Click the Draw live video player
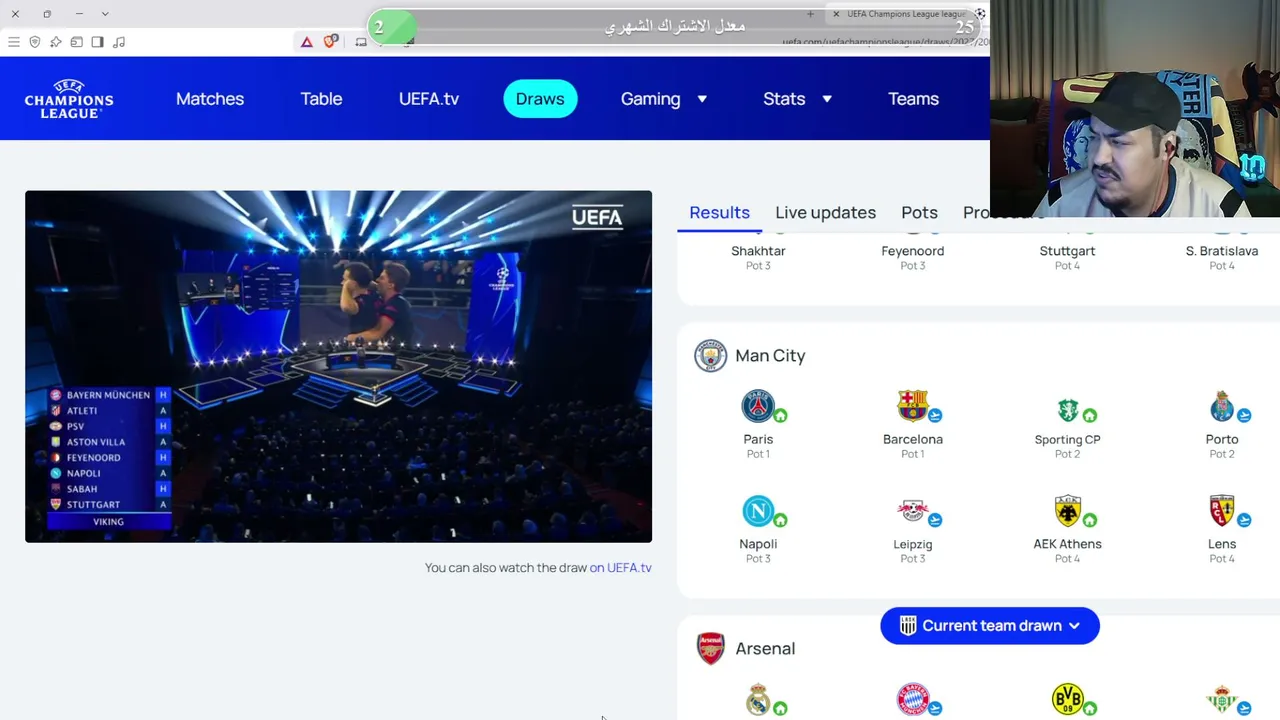1280x720 pixels. pyautogui.click(x=338, y=366)
